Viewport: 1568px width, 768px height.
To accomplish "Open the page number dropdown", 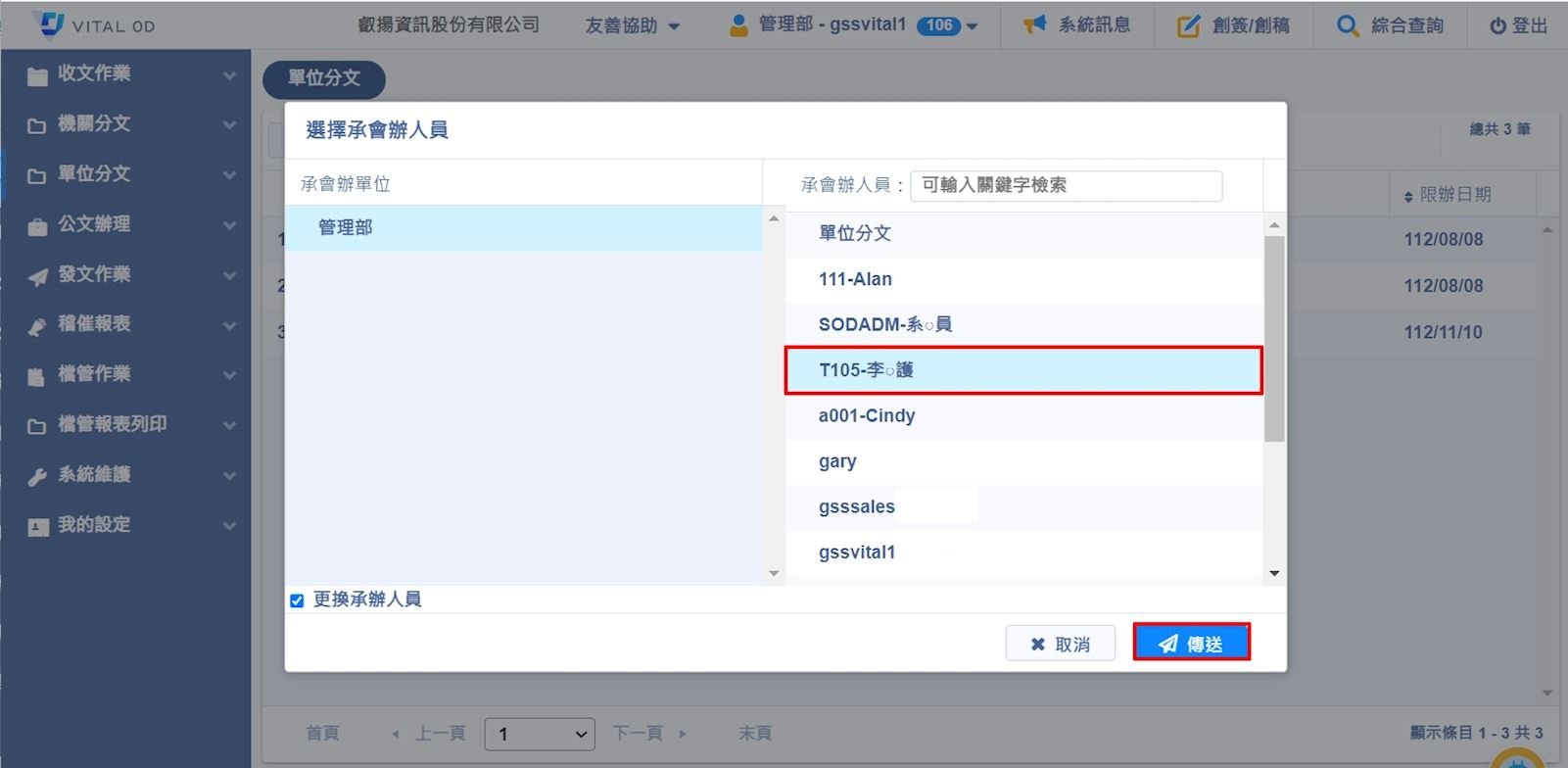I will (540, 734).
